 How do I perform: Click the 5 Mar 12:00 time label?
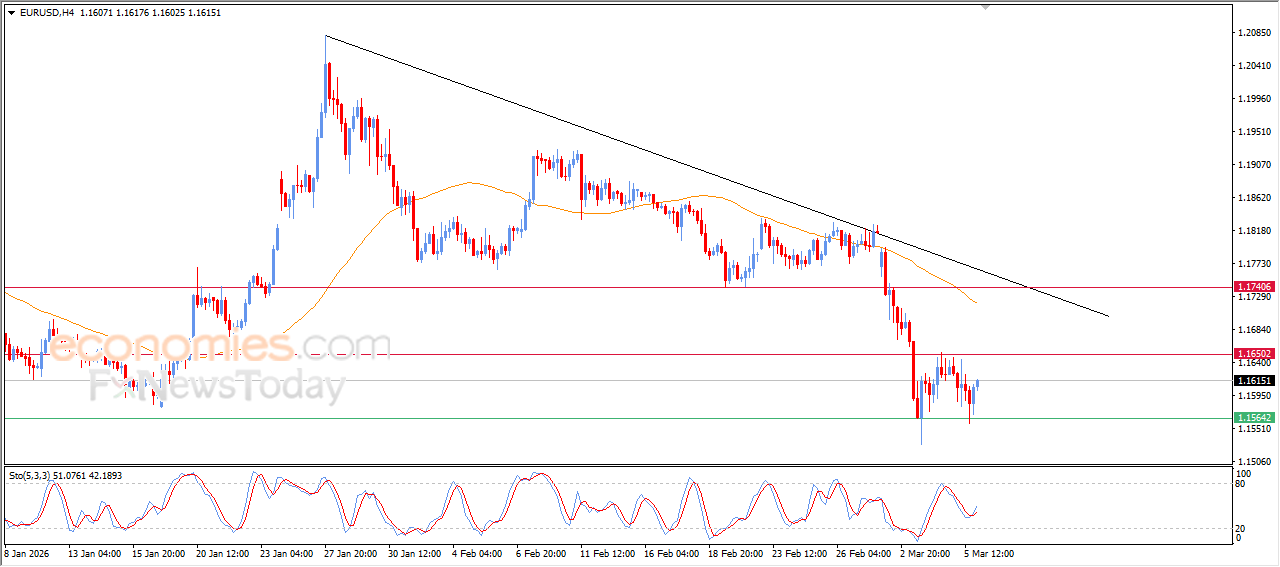click(x=988, y=552)
